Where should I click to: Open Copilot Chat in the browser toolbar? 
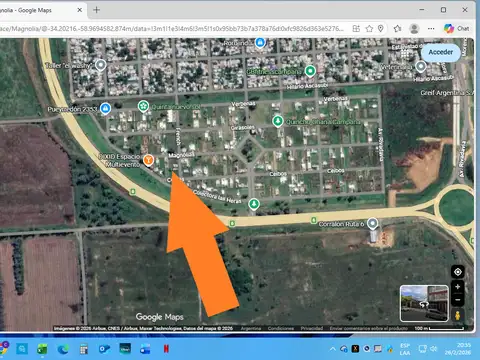coord(457,29)
